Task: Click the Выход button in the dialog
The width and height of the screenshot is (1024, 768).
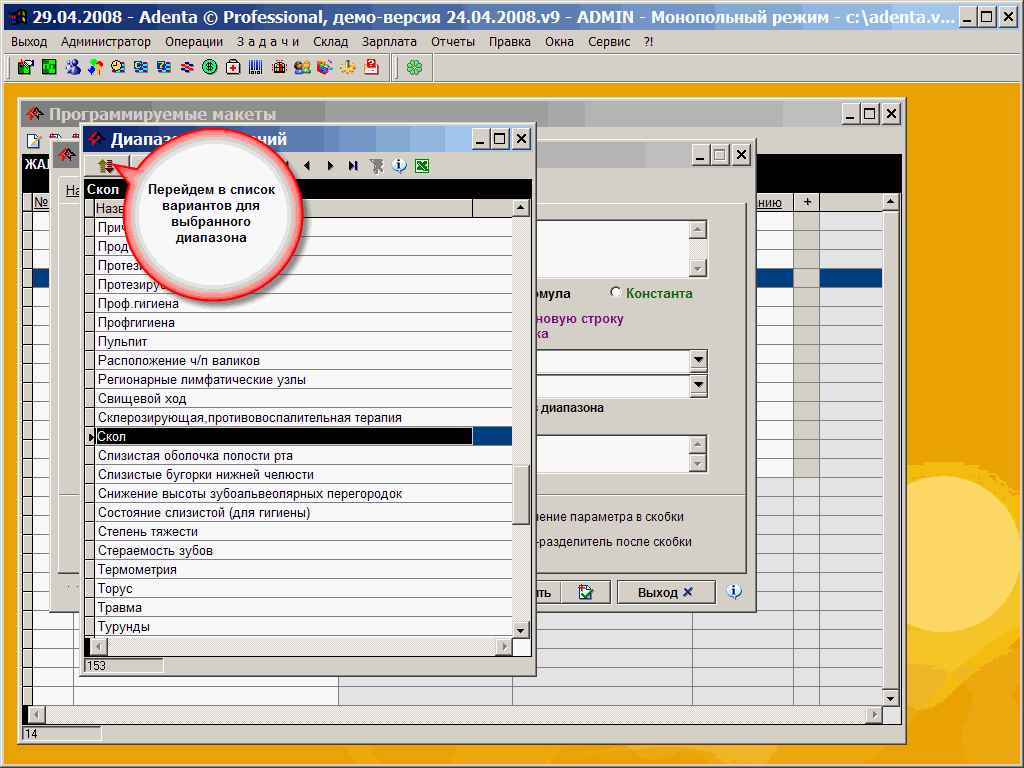Action: click(664, 592)
